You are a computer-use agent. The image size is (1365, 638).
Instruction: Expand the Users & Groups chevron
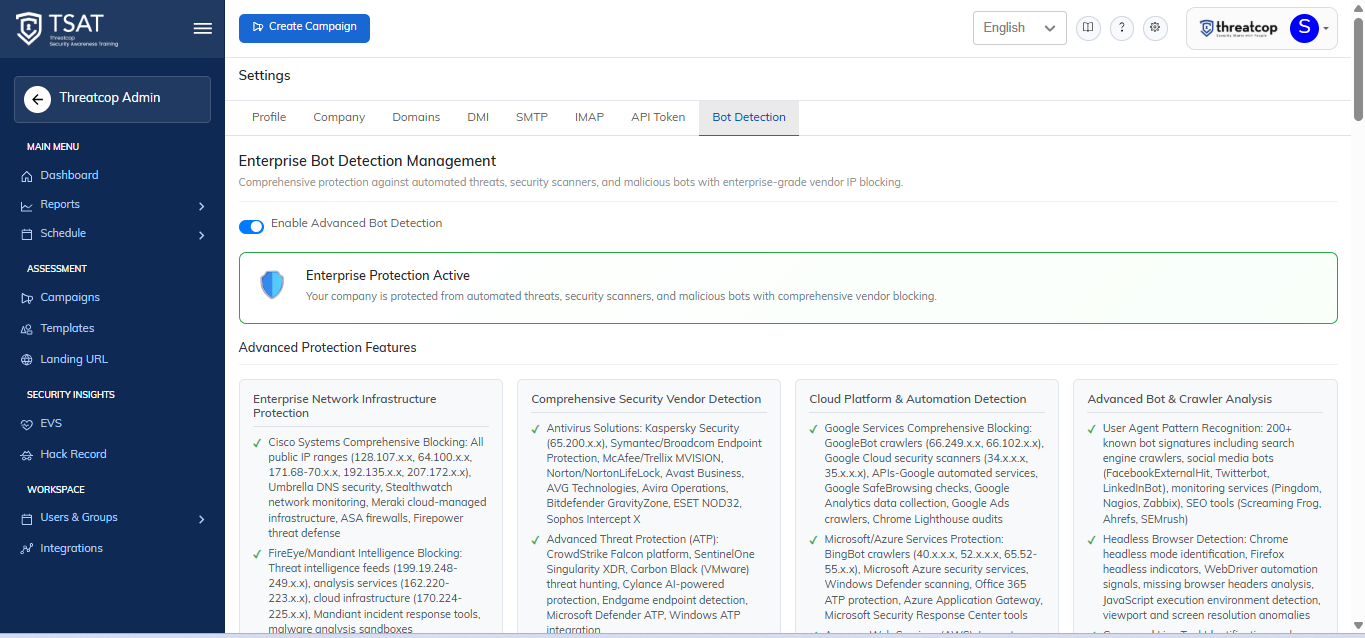[x=201, y=519]
